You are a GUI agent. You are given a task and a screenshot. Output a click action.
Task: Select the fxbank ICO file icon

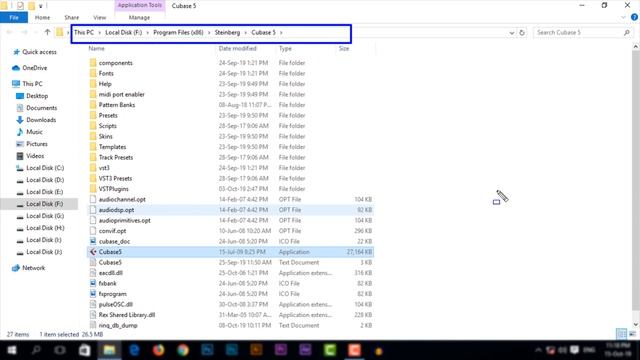coord(93,283)
